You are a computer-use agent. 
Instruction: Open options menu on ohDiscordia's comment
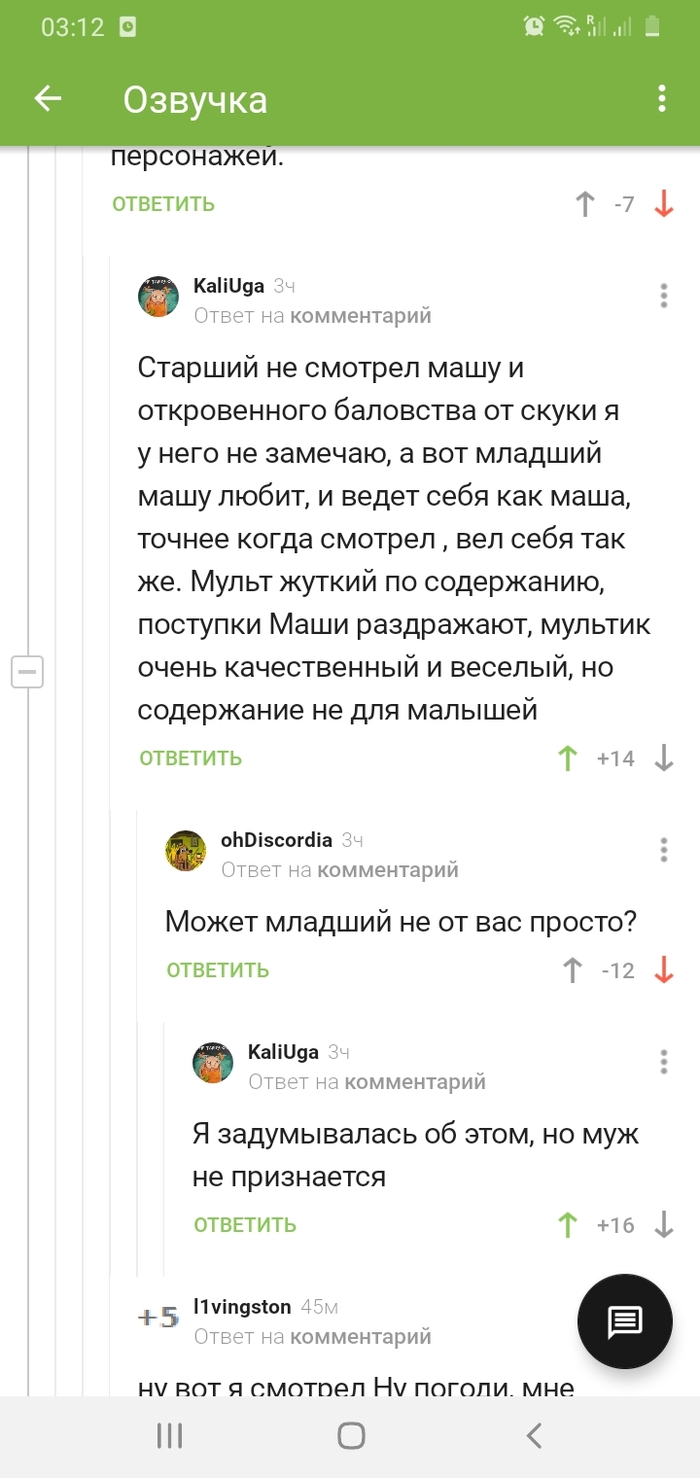click(662, 850)
